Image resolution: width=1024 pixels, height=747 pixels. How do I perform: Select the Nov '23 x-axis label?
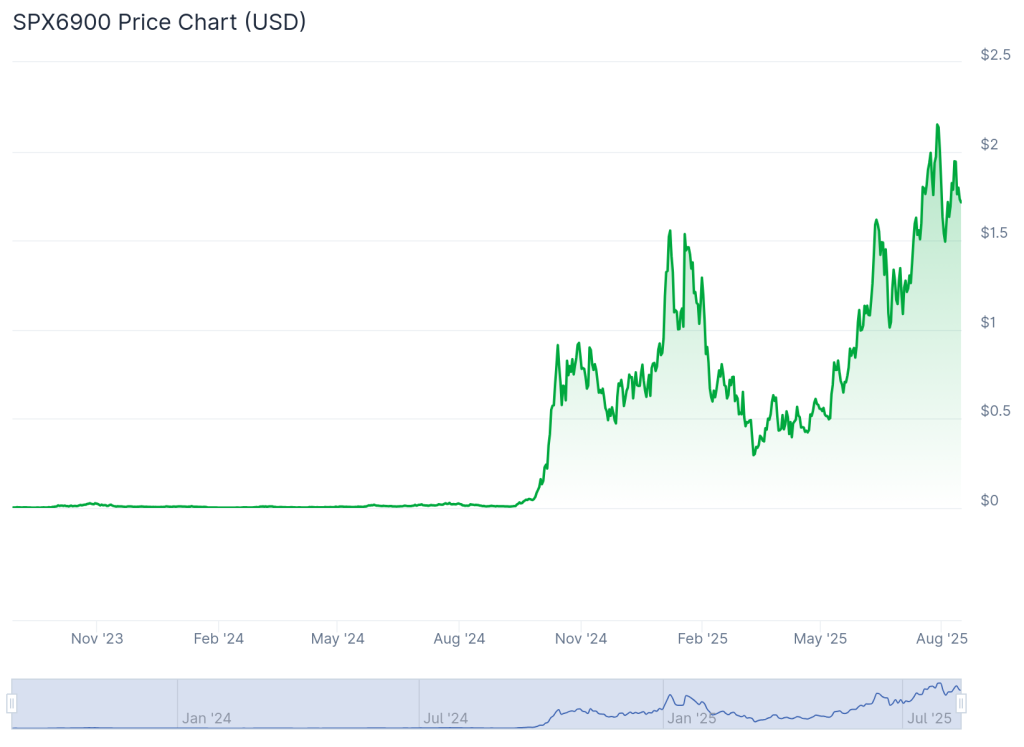point(98,638)
